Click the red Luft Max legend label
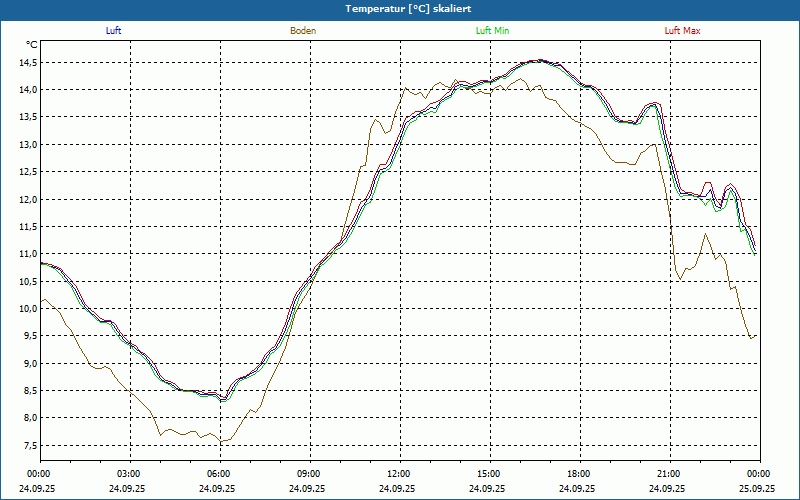The height and width of the screenshot is (500, 800). [682, 31]
